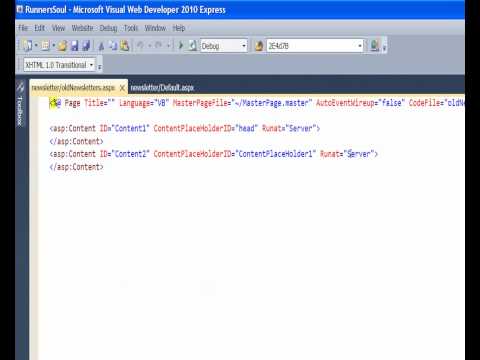Click the Page directive line in editor

point(257,103)
